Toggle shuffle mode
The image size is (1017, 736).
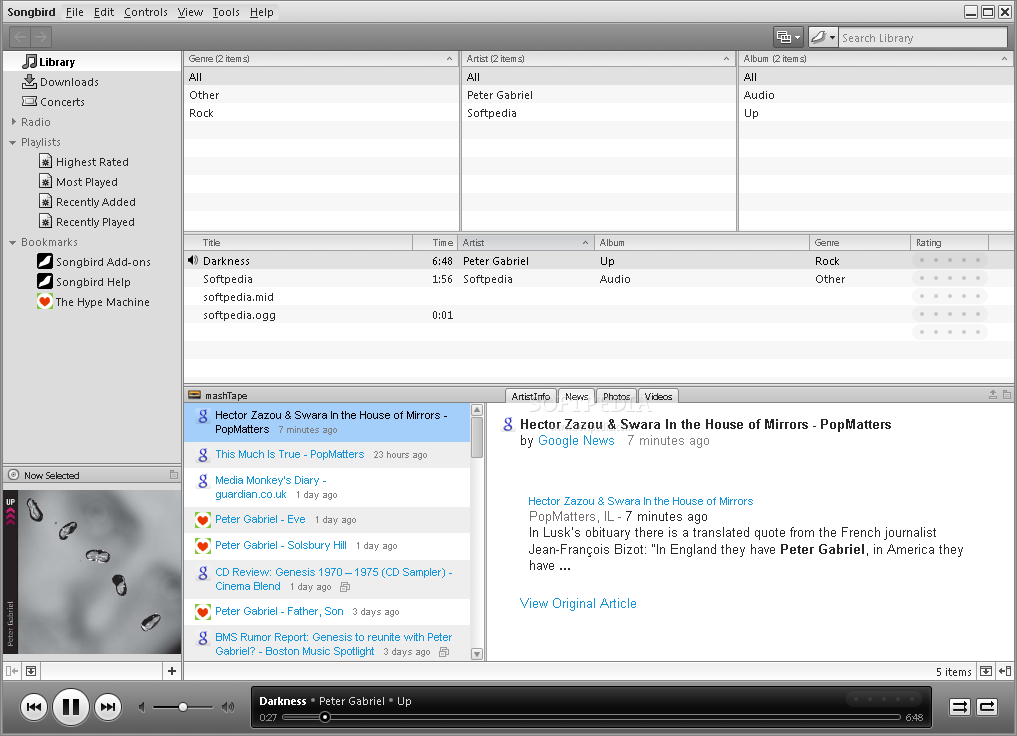(x=959, y=707)
